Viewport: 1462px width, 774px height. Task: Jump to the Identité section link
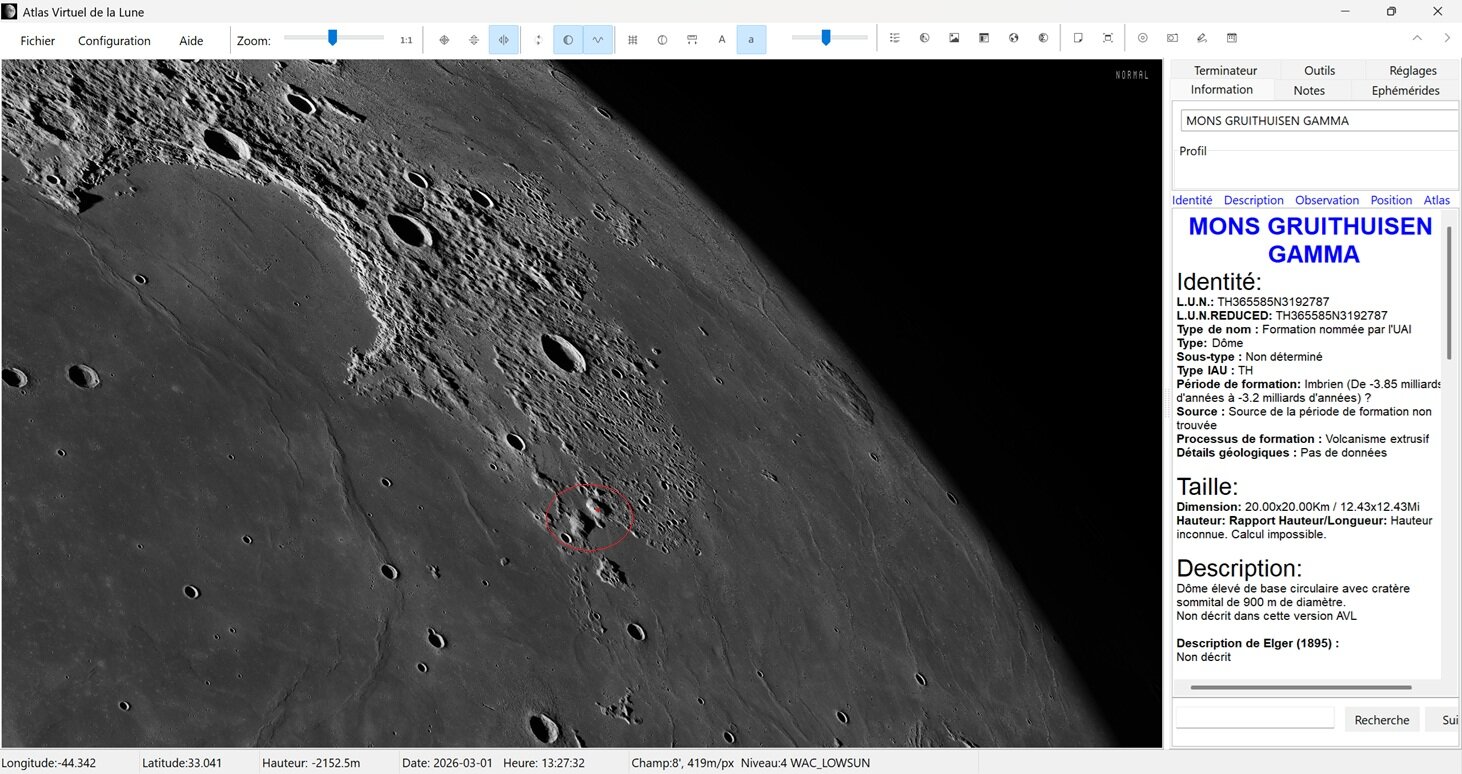(x=1192, y=200)
